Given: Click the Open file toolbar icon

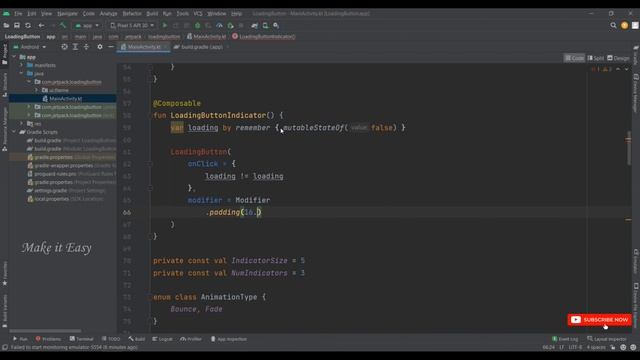Looking at the screenshot, I should point(6,25).
